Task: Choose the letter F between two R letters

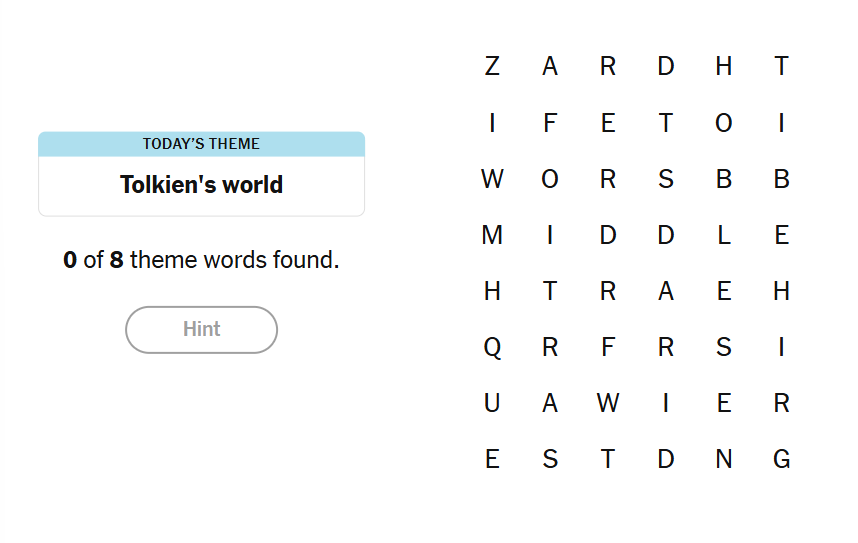Action: point(608,347)
